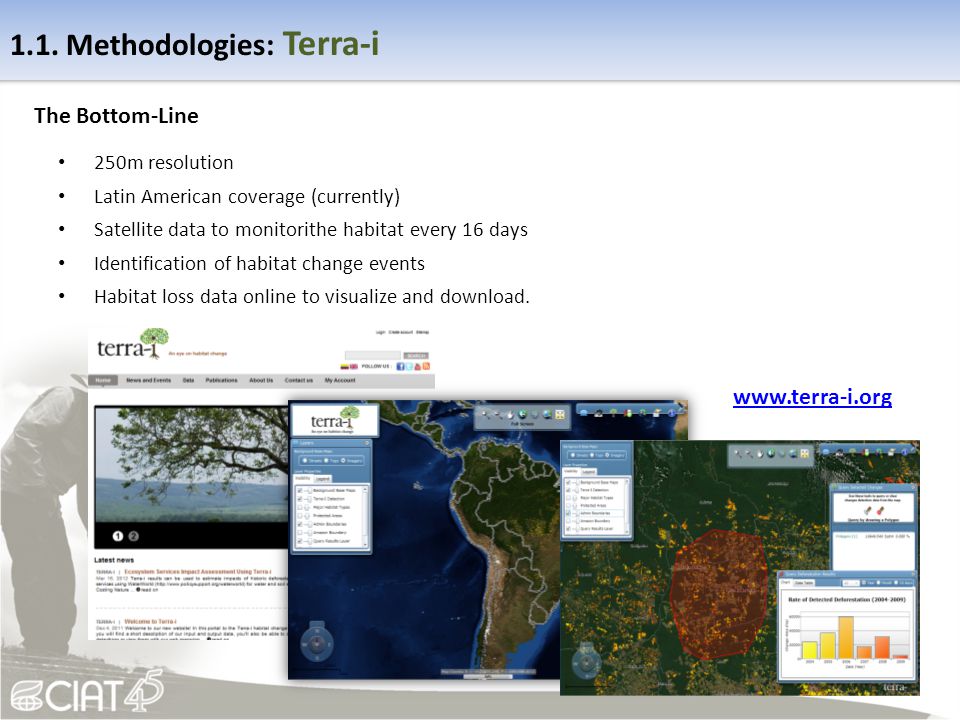
Task: Toggle Terra-i Detection checkbox in middle map
Action: click(x=299, y=499)
